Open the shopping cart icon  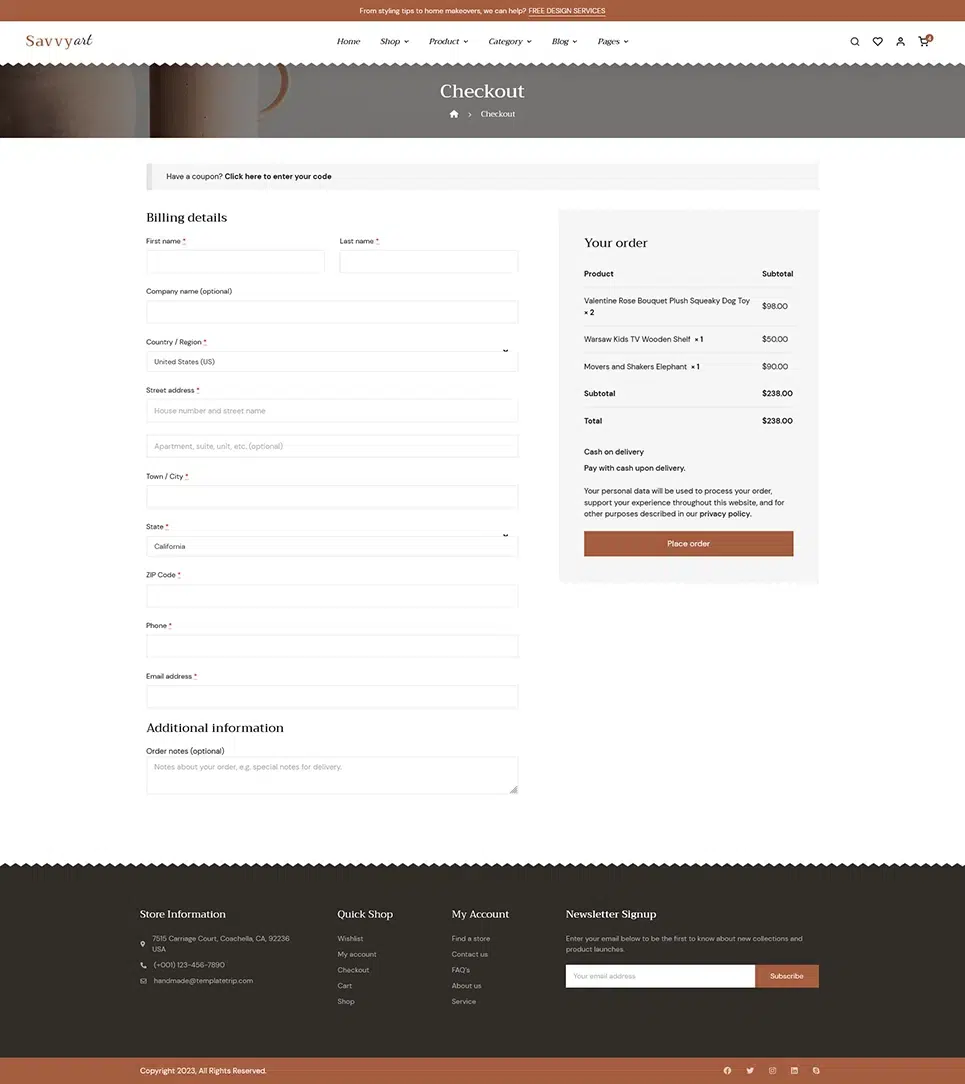(924, 42)
